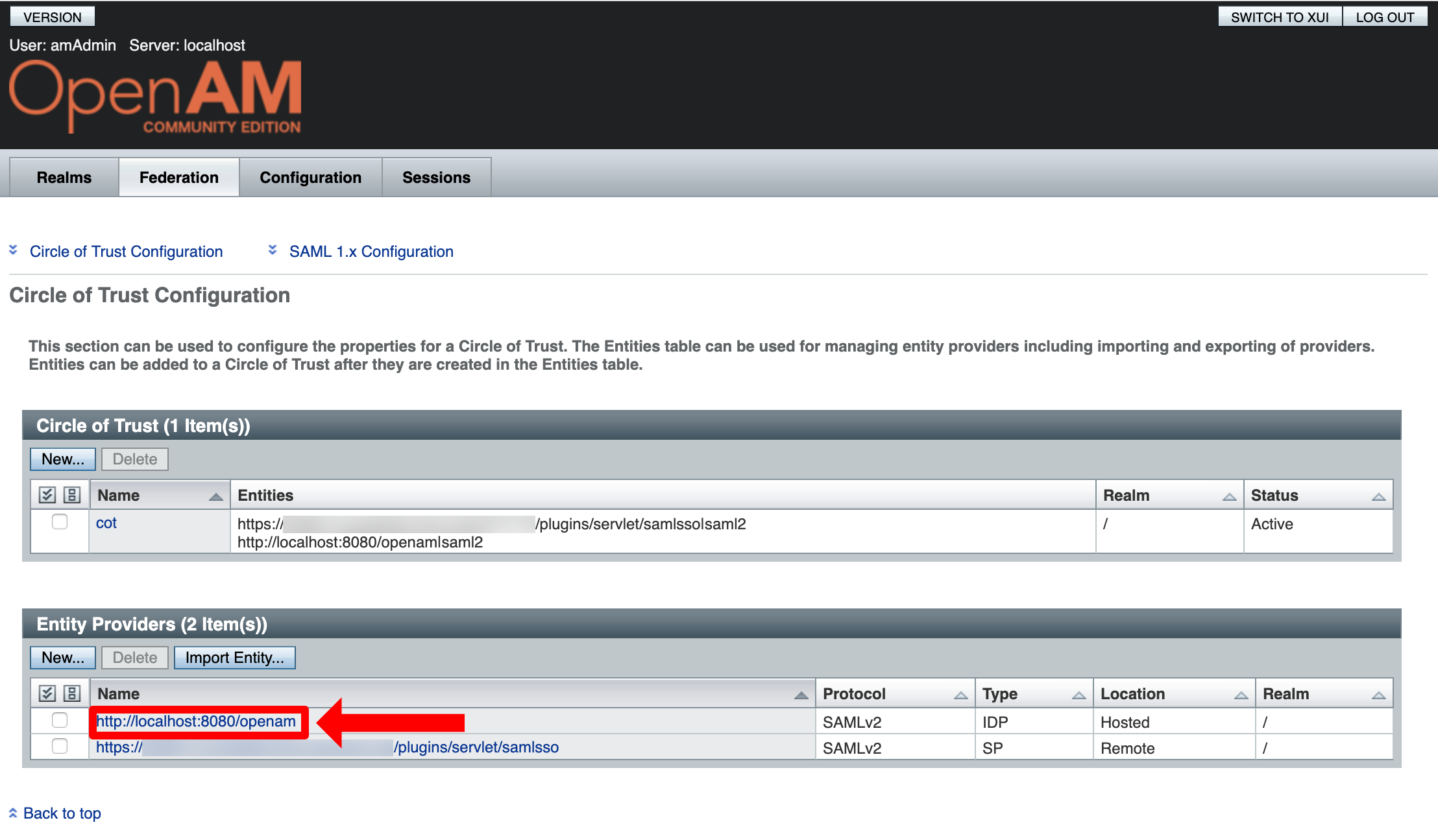
Task: Deselect all rows icon in Entity Providers table
Action: pos(72,694)
